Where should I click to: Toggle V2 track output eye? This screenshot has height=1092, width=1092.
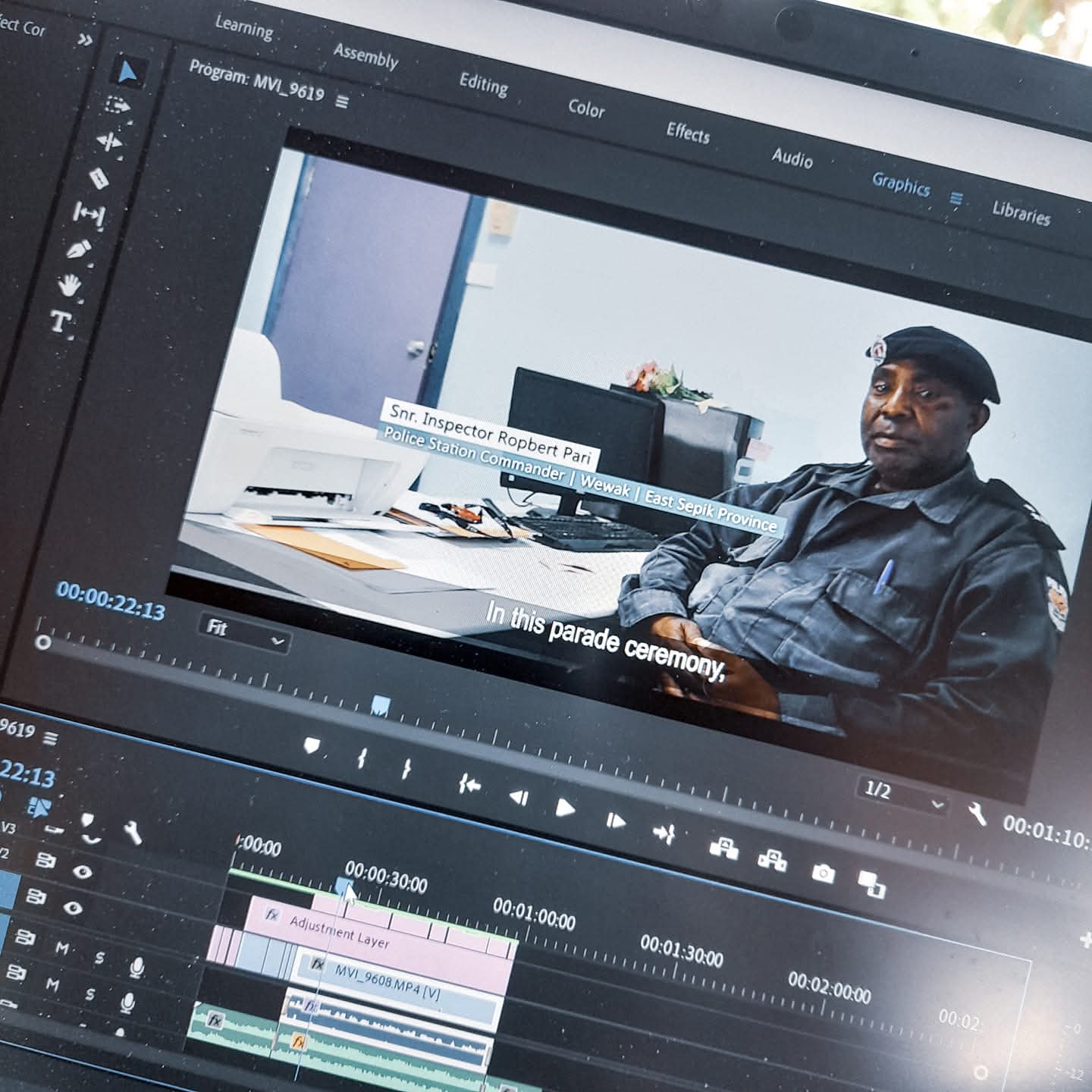[82, 871]
